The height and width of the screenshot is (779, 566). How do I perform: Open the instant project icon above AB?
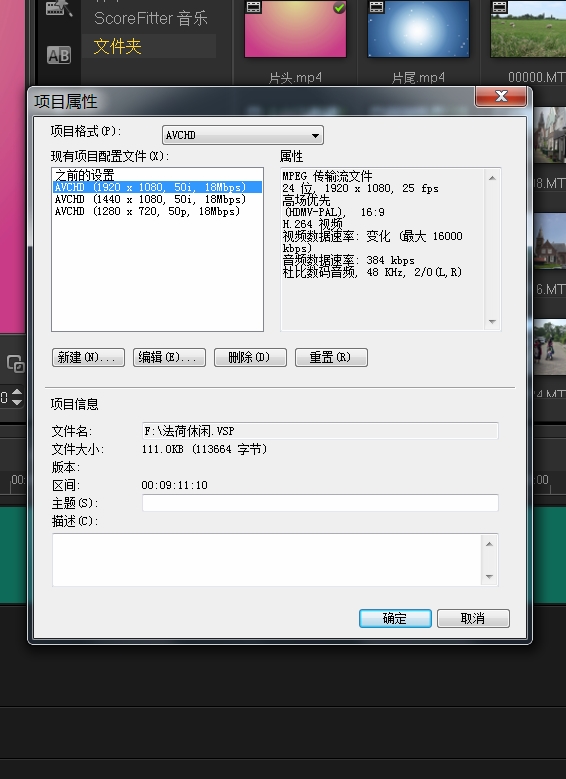59,8
